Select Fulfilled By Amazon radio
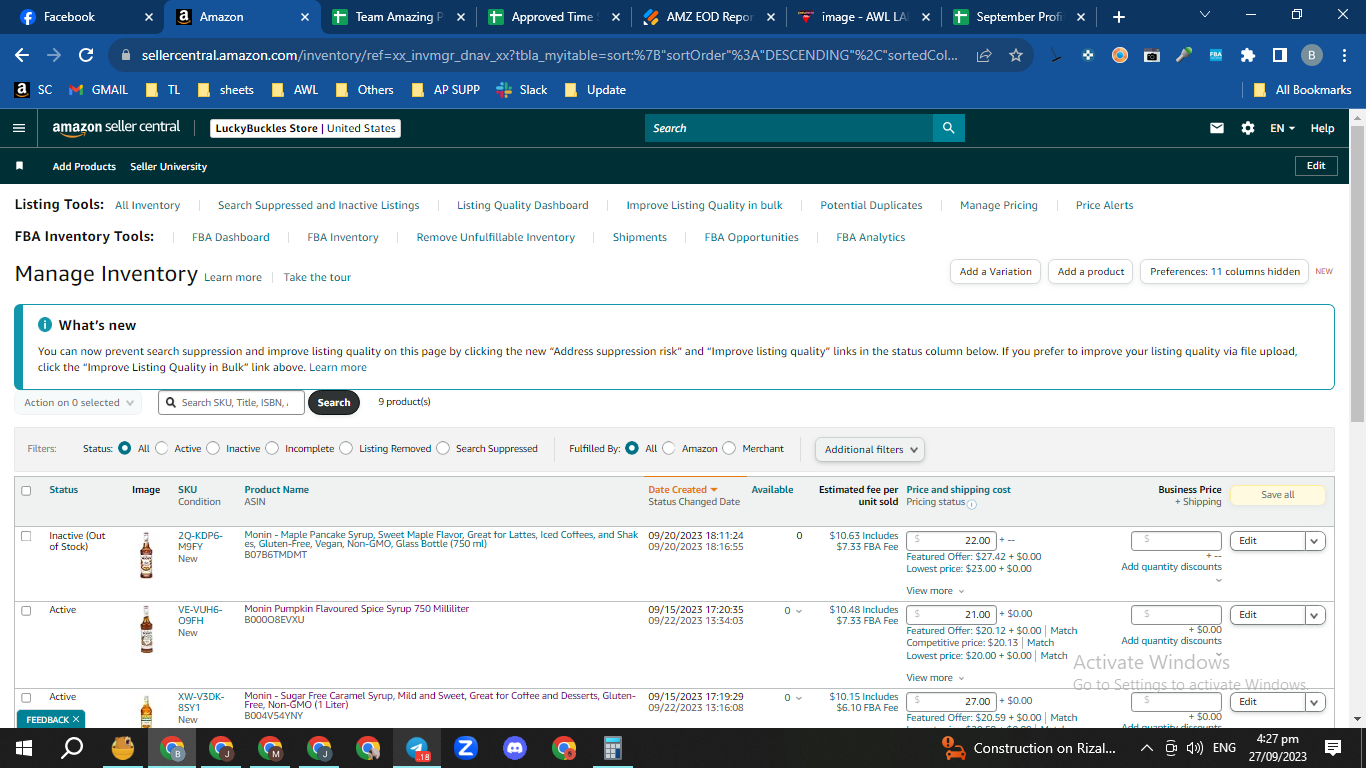 point(669,448)
